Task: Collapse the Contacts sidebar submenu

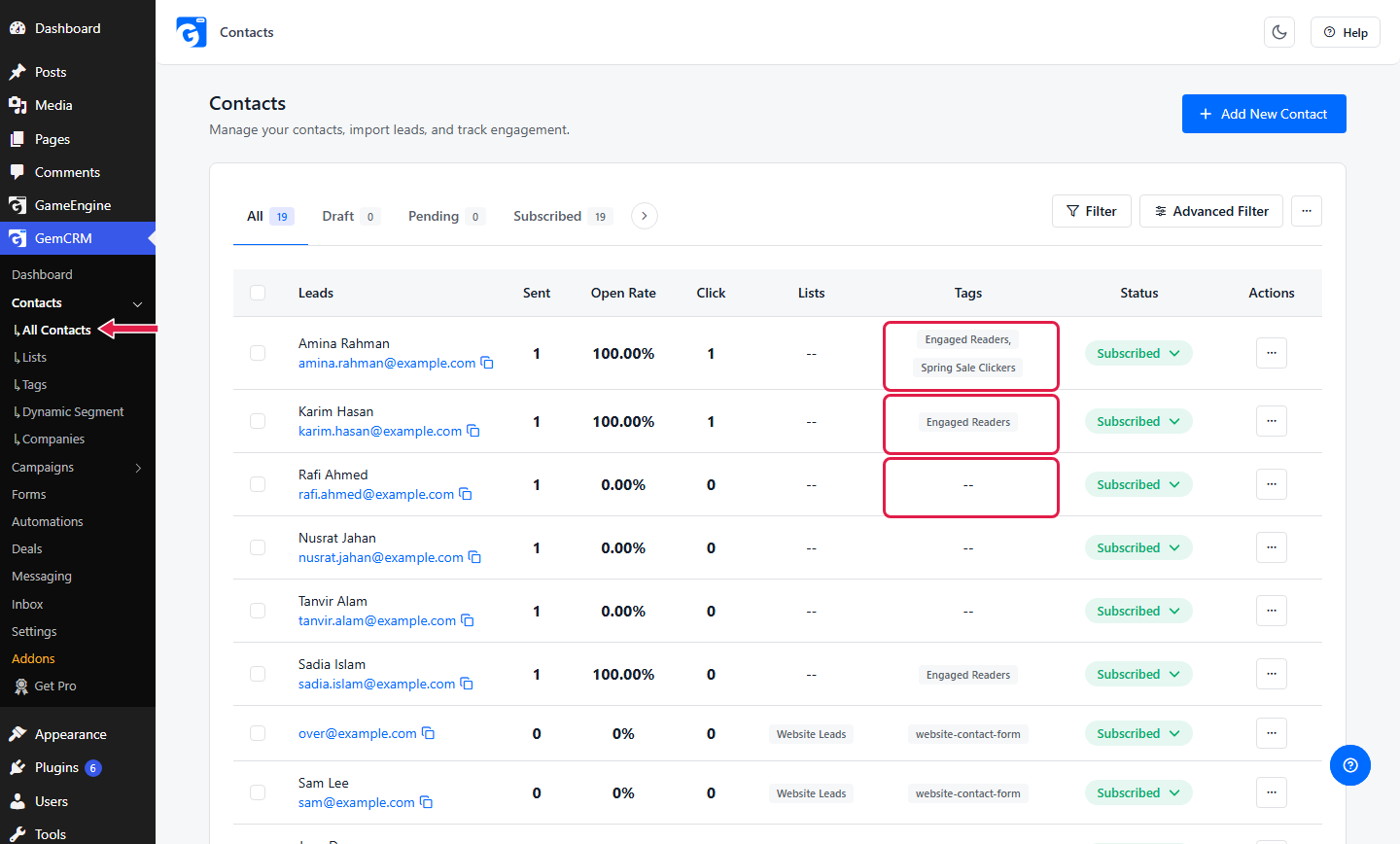Action: tap(137, 303)
